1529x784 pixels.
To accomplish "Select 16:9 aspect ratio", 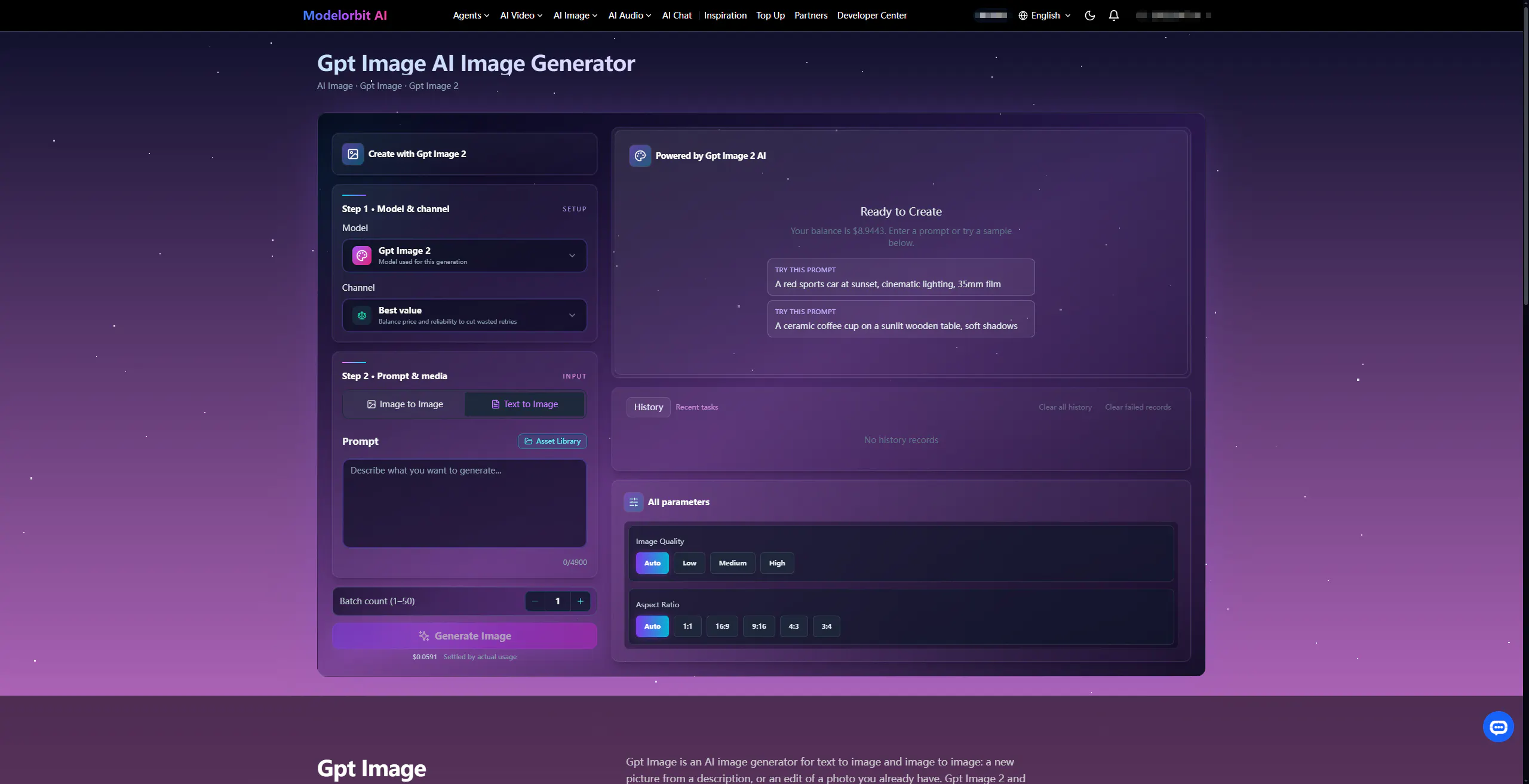I will (722, 626).
